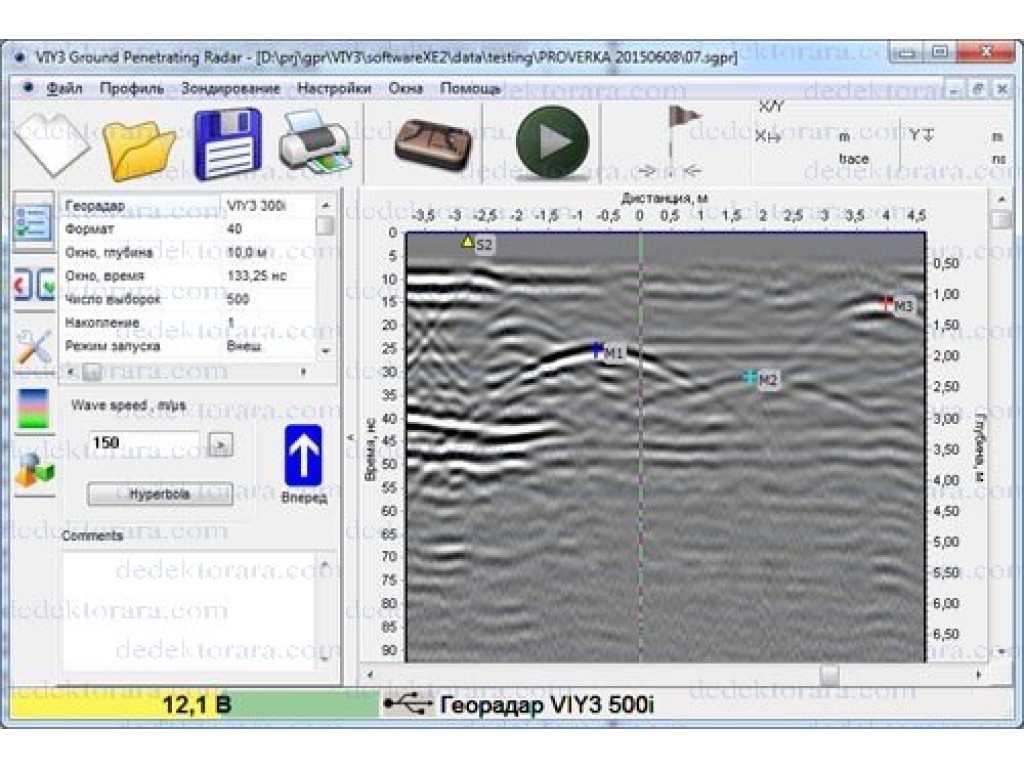Click the arrow button beside Wave speed field
Image resolution: width=1024 pixels, height=768 pixels.
tap(221, 445)
